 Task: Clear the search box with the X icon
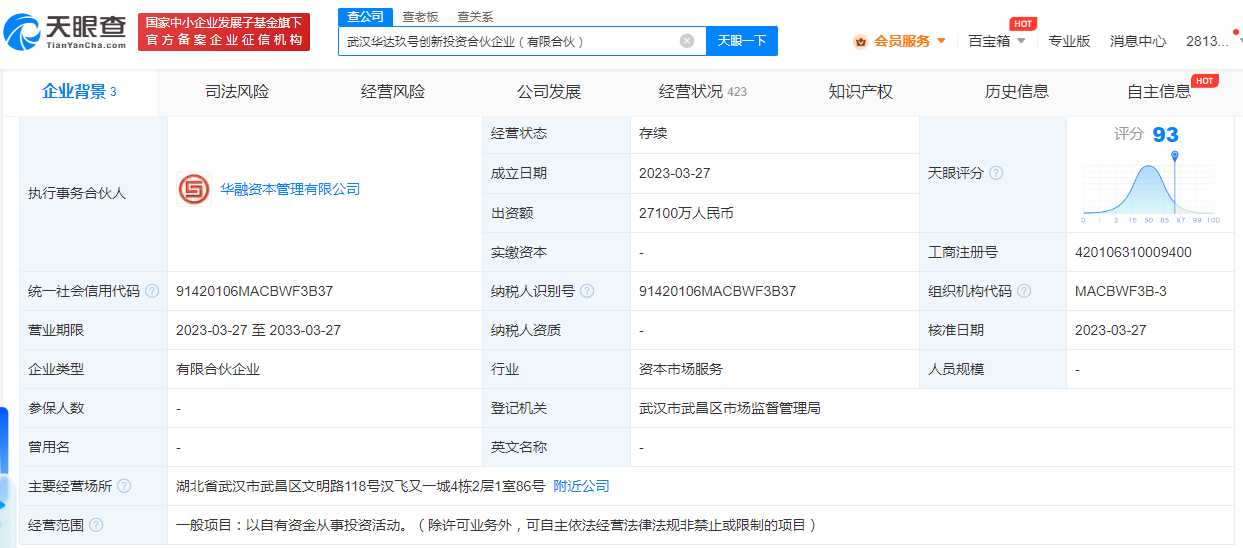pyautogui.click(x=687, y=41)
